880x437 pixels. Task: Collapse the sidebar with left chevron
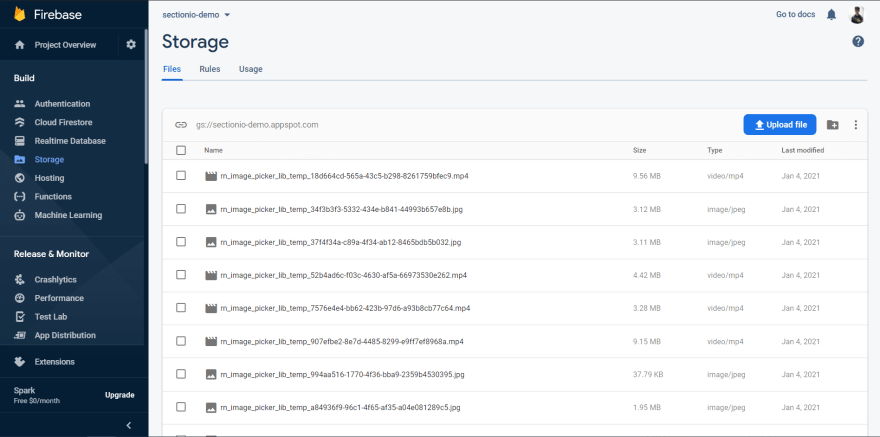tap(129, 425)
